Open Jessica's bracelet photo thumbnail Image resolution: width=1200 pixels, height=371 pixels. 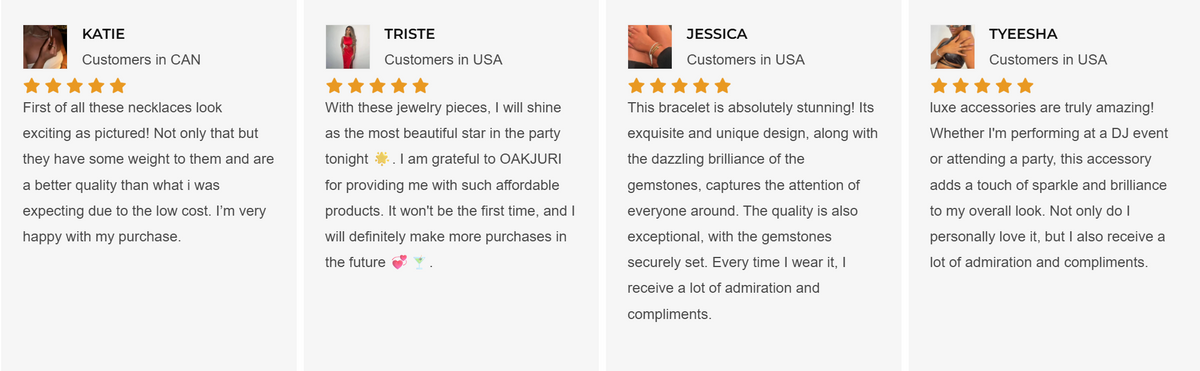pos(650,46)
